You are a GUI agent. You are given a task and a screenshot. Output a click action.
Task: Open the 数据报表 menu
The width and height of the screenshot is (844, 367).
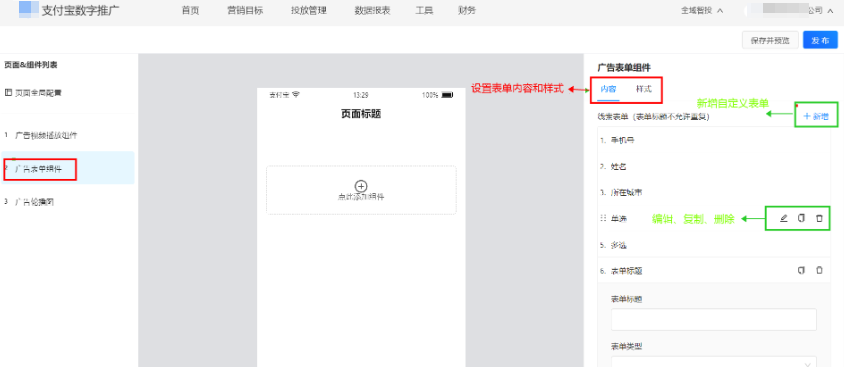click(372, 11)
